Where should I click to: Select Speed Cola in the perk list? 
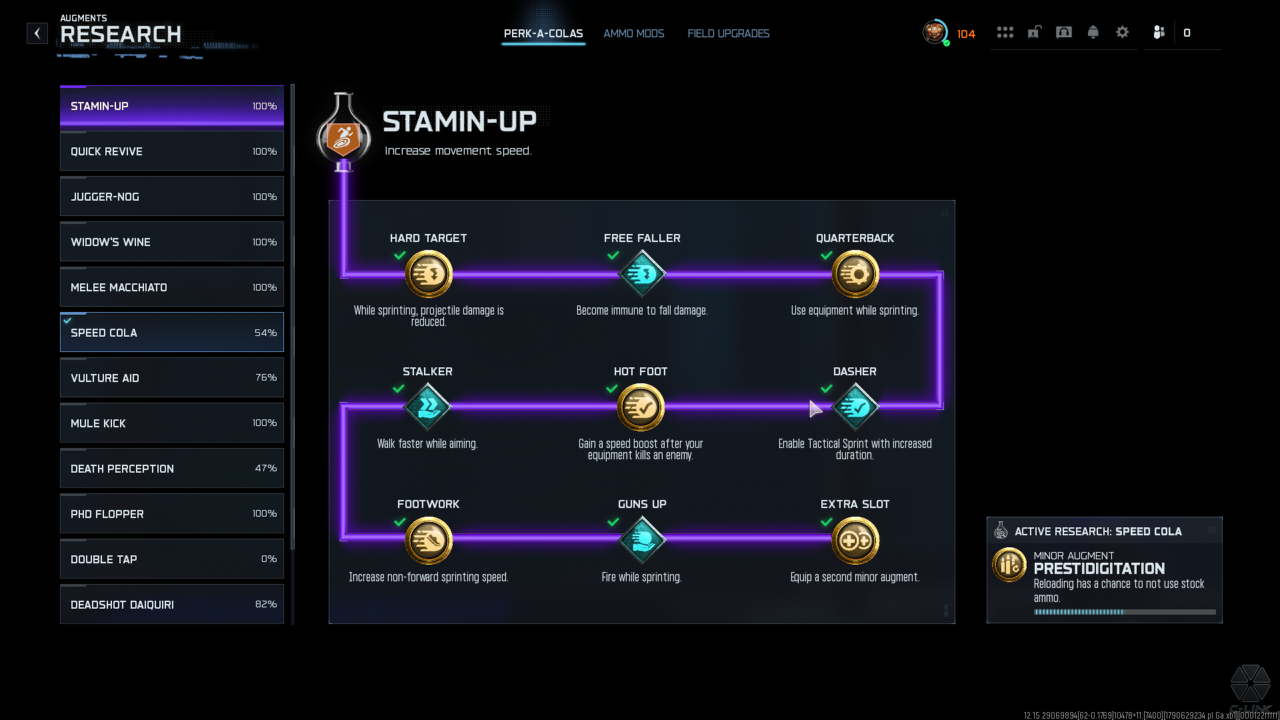click(172, 333)
